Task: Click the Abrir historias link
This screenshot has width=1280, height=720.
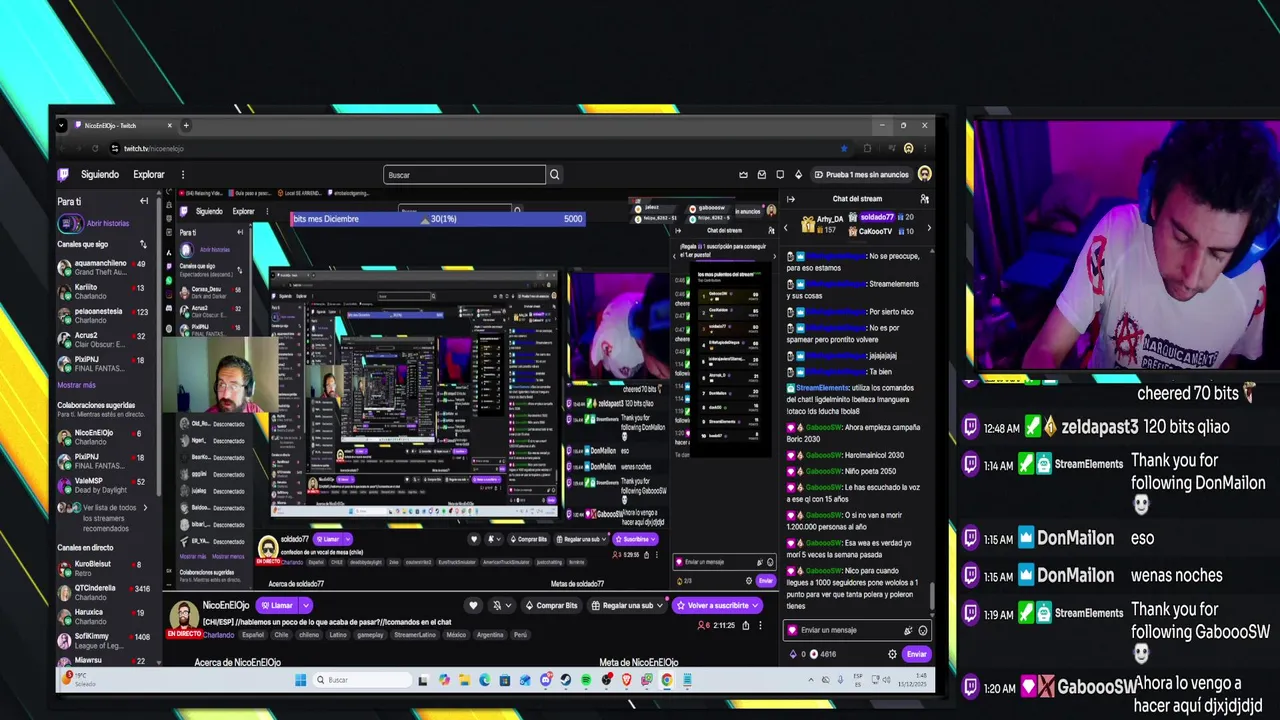Action: (x=107, y=223)
